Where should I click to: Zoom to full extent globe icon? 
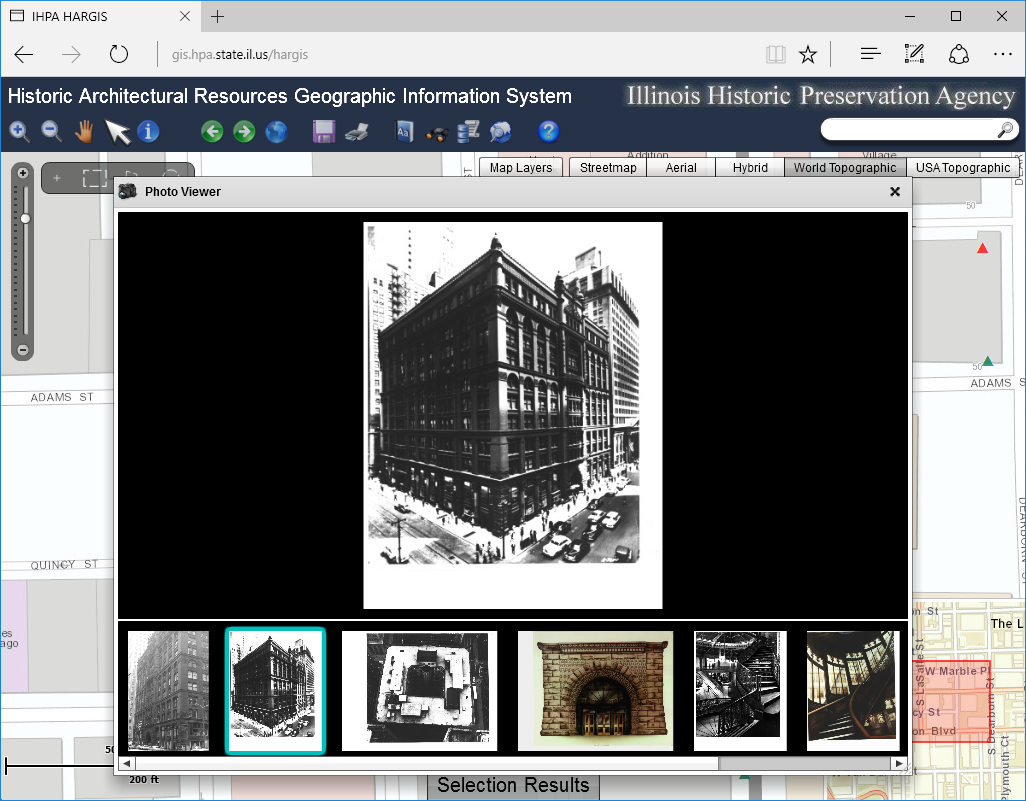[276, 131]
